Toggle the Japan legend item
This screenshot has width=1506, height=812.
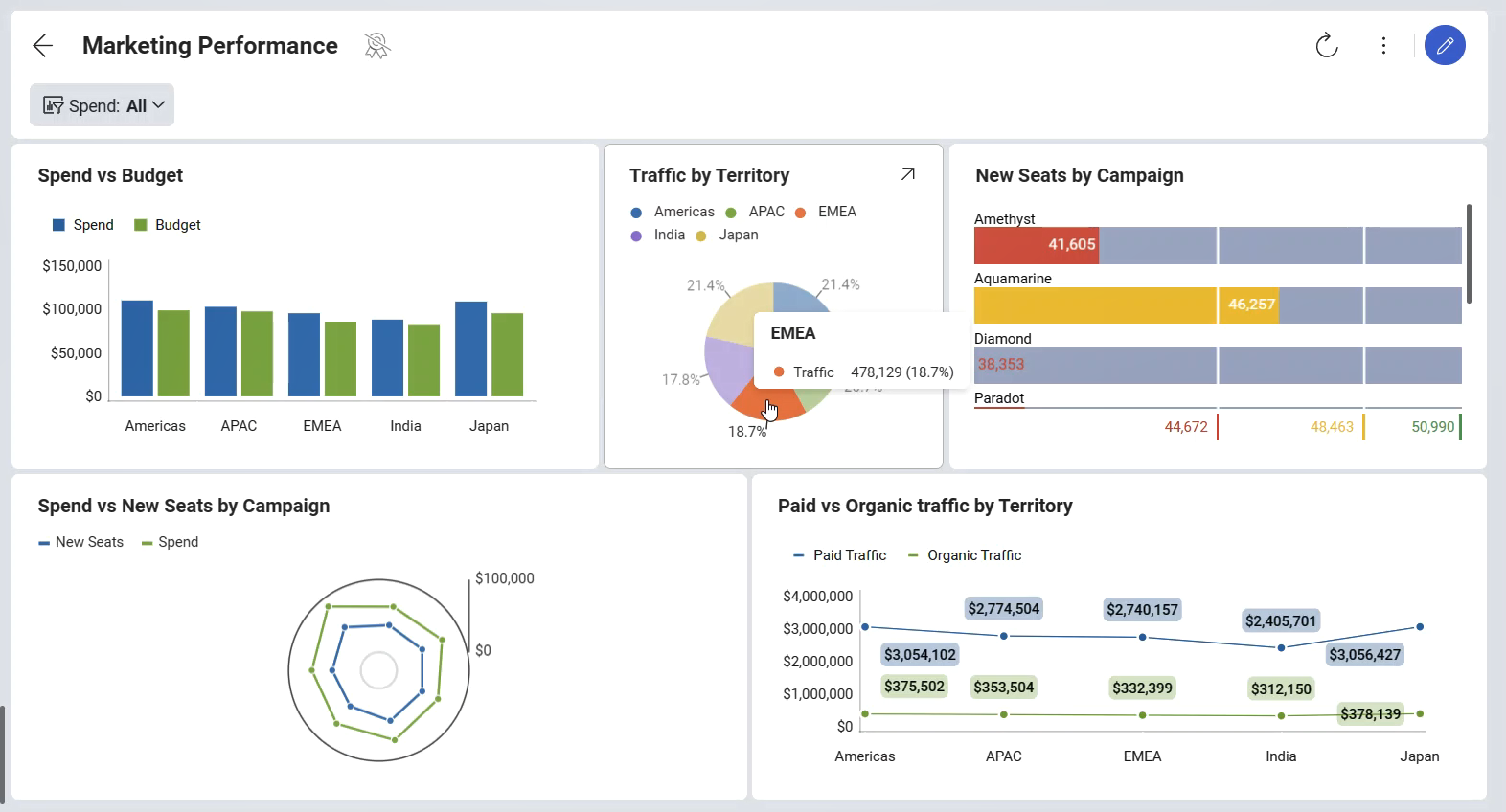coord(727,235)
